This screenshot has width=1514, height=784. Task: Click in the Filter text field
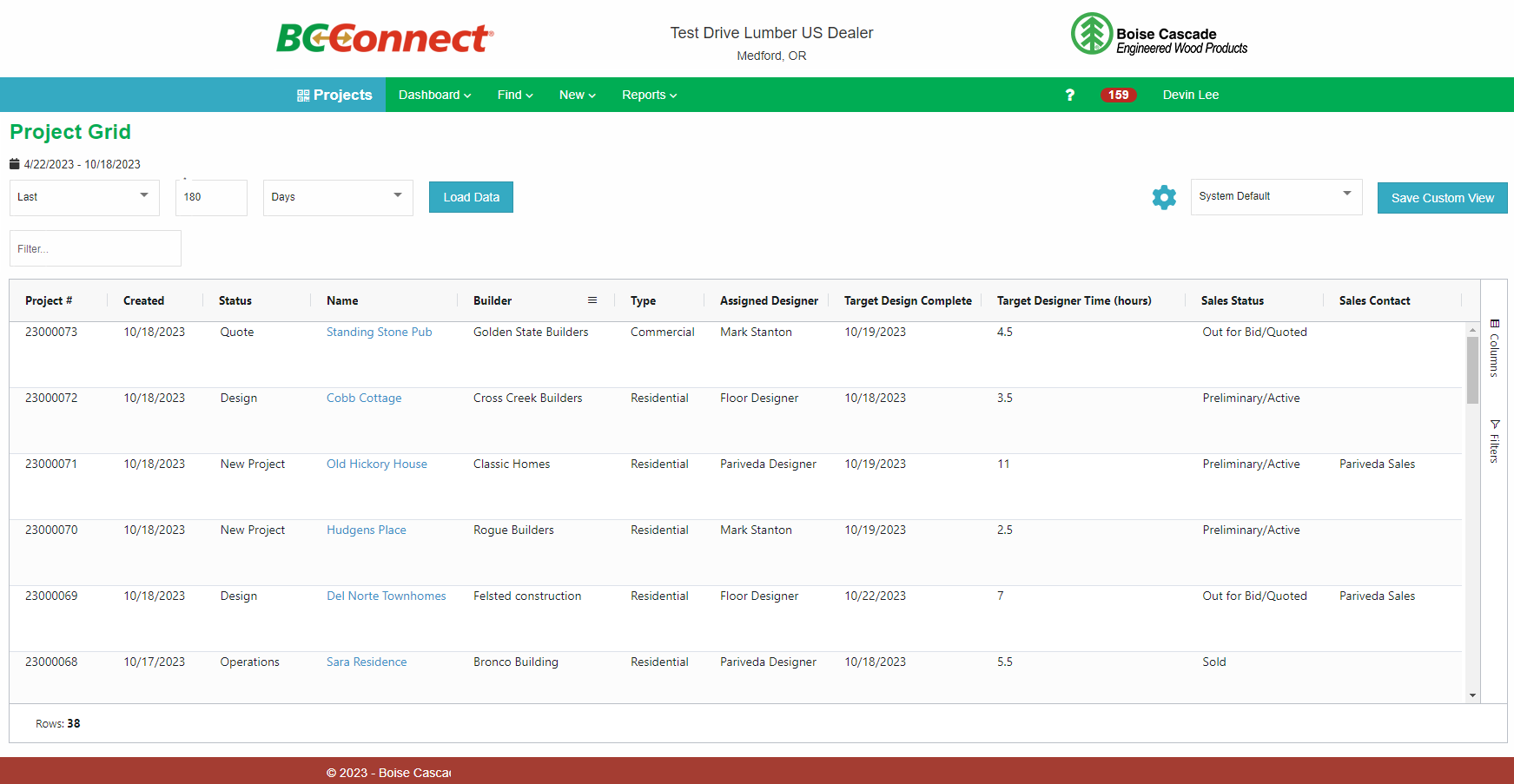96,248
